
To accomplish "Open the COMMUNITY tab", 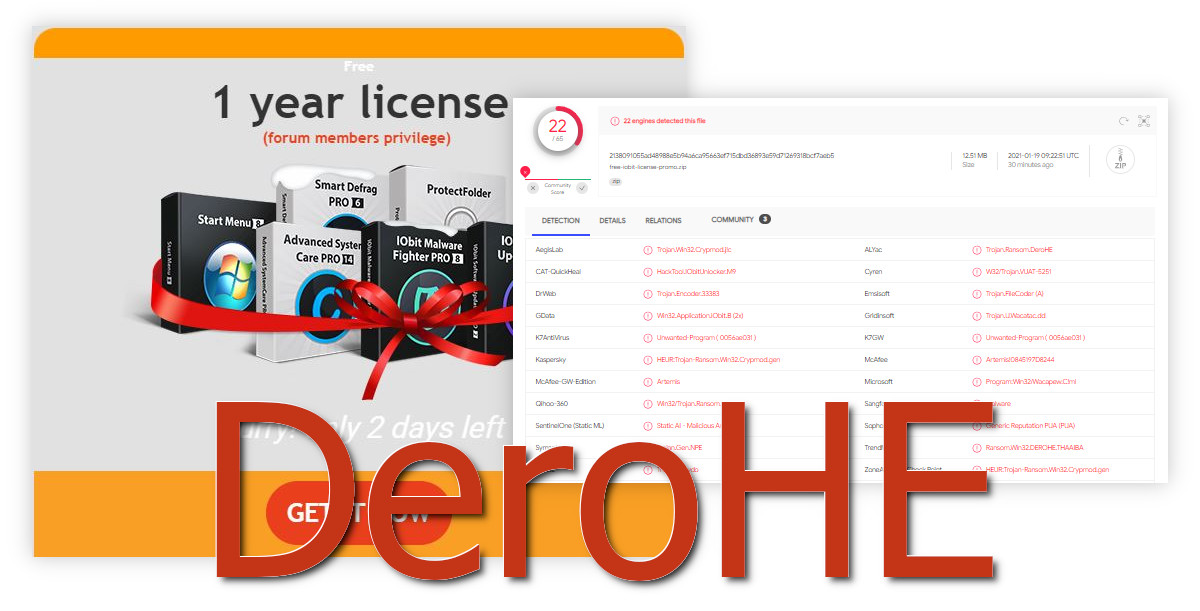I will point(740,219).
